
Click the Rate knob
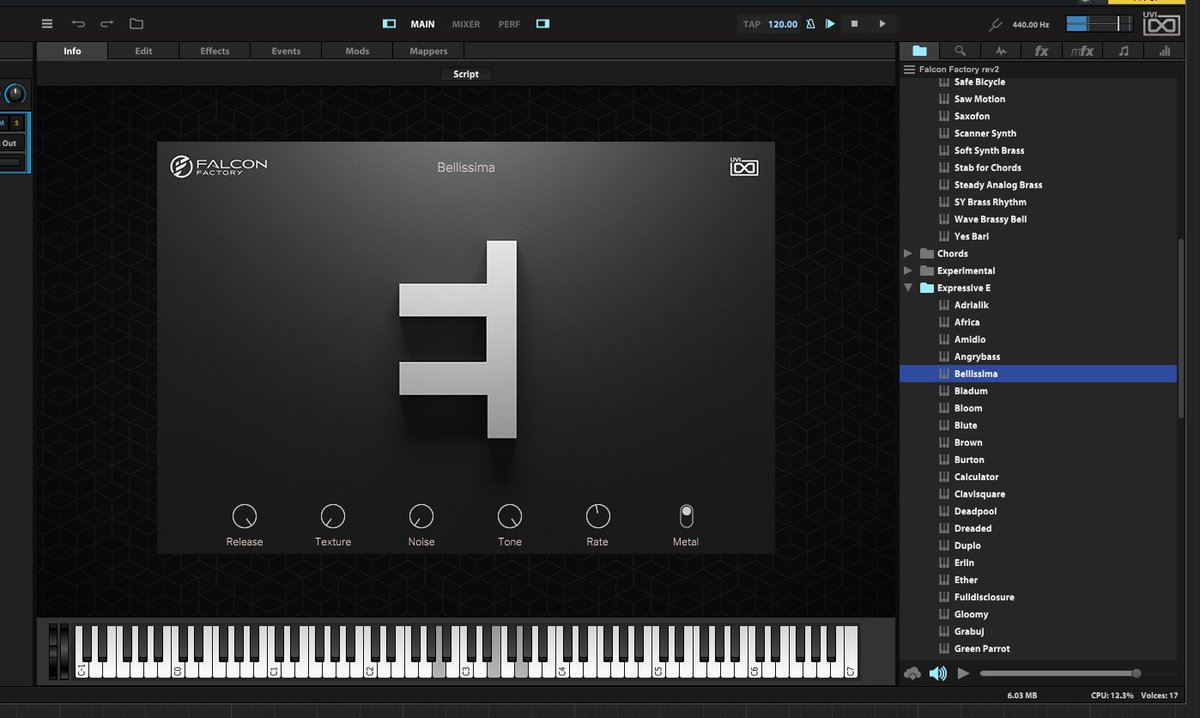597,516
